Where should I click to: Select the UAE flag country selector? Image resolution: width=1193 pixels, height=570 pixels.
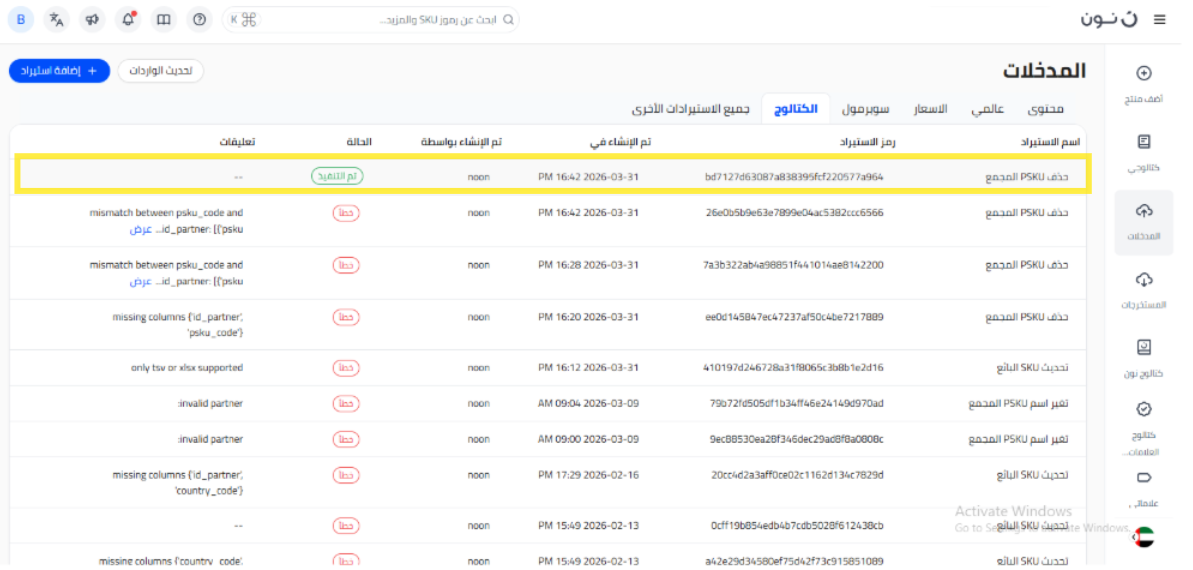click(1144, 537)
